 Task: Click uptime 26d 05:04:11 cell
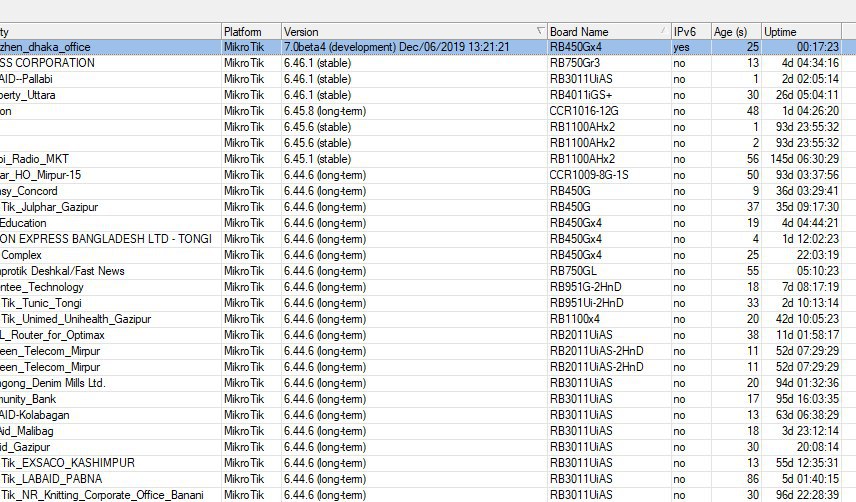[x=801, y=95]
